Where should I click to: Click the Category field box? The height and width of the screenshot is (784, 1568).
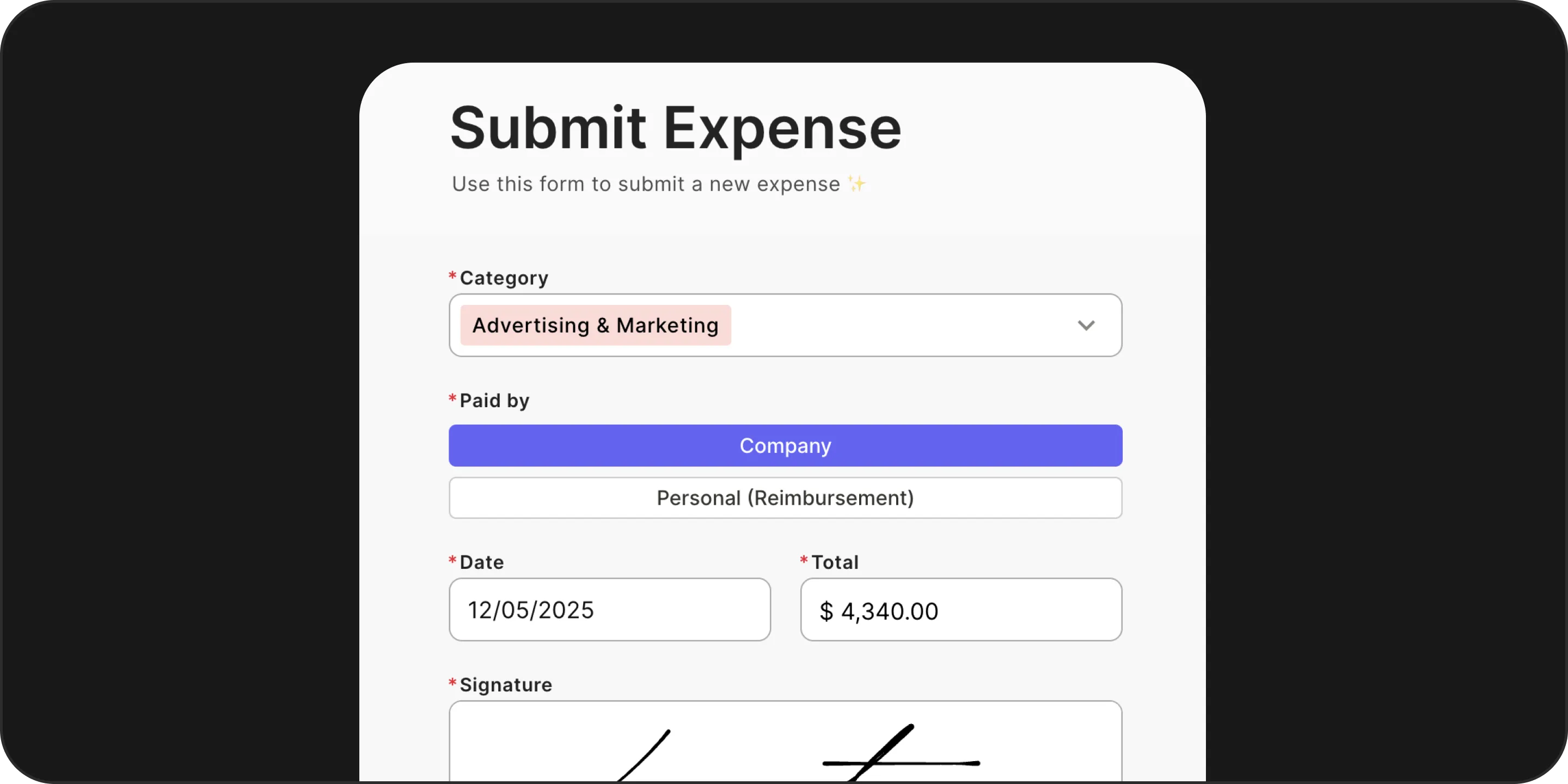point(883,326)
